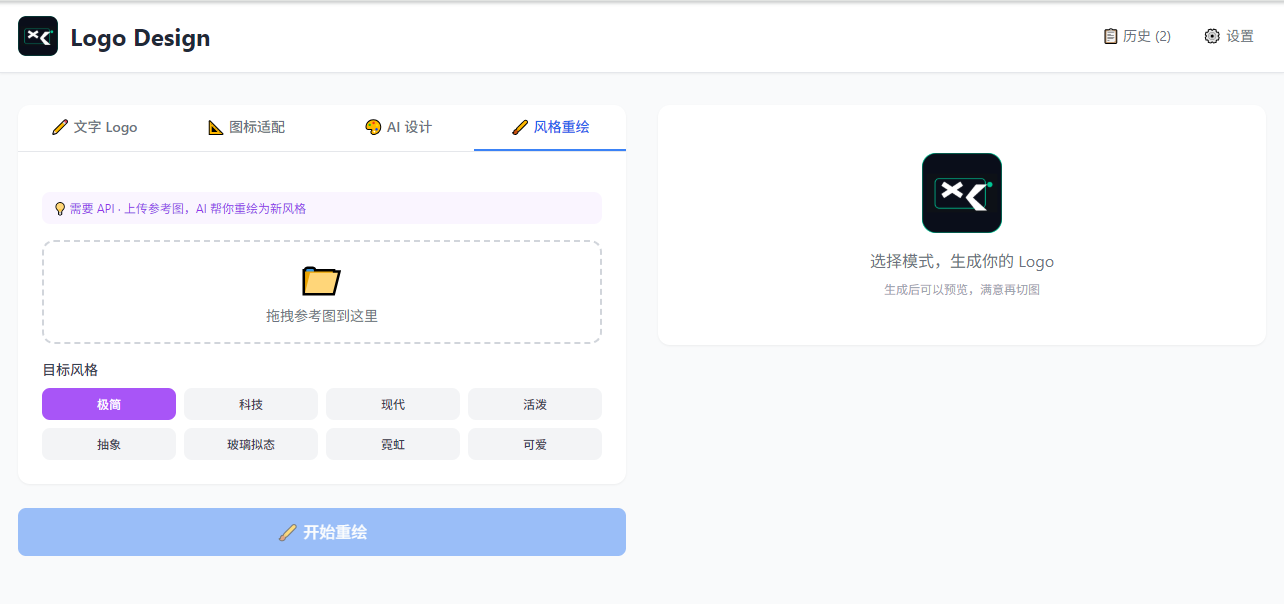Viewport: 1284px width, 604px height.
Task: Switch to the 文字 Logo tab
Action: [x=95, y=128]
